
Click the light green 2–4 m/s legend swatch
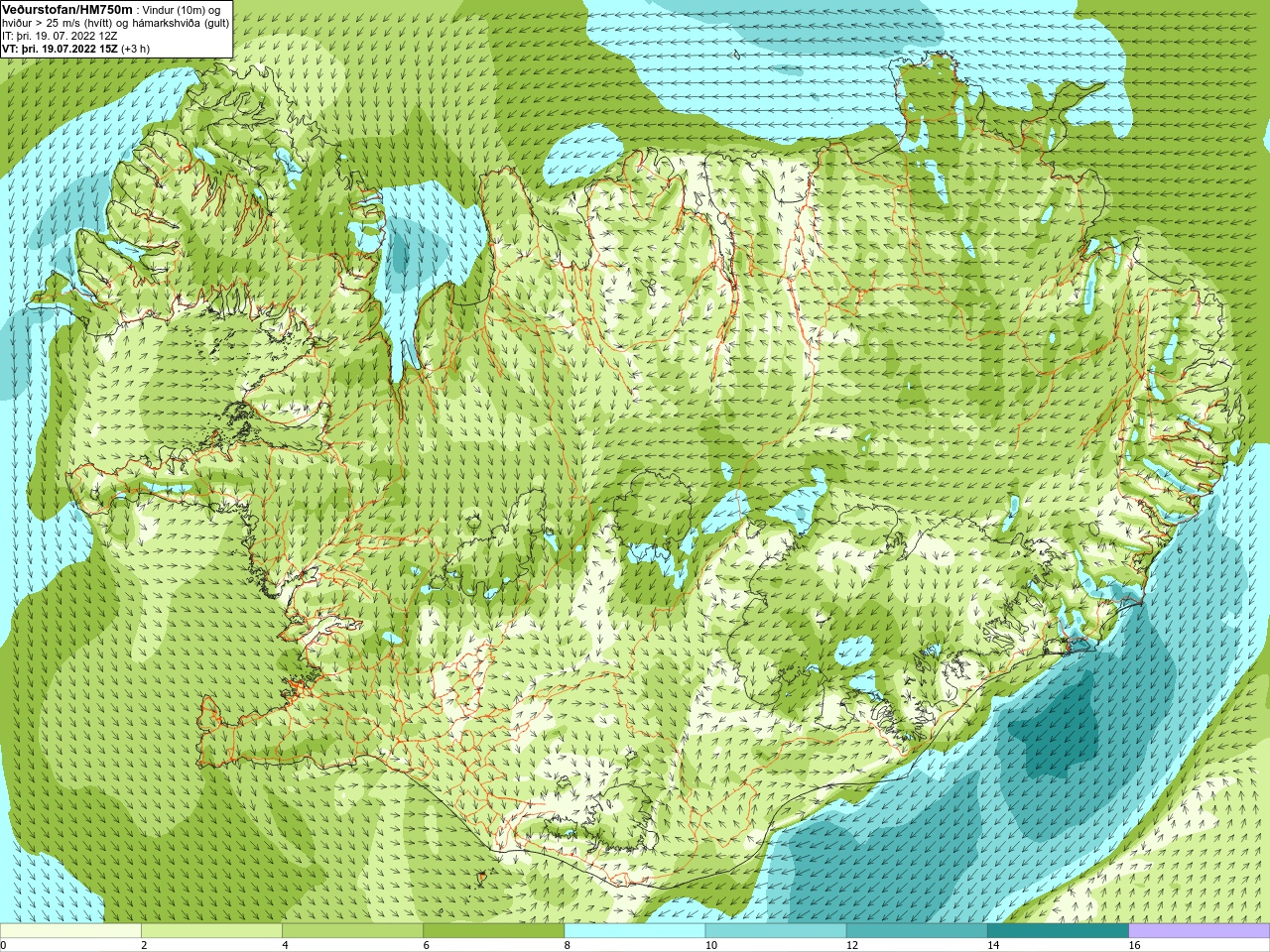pyautogui.click(x=211, y=931)
